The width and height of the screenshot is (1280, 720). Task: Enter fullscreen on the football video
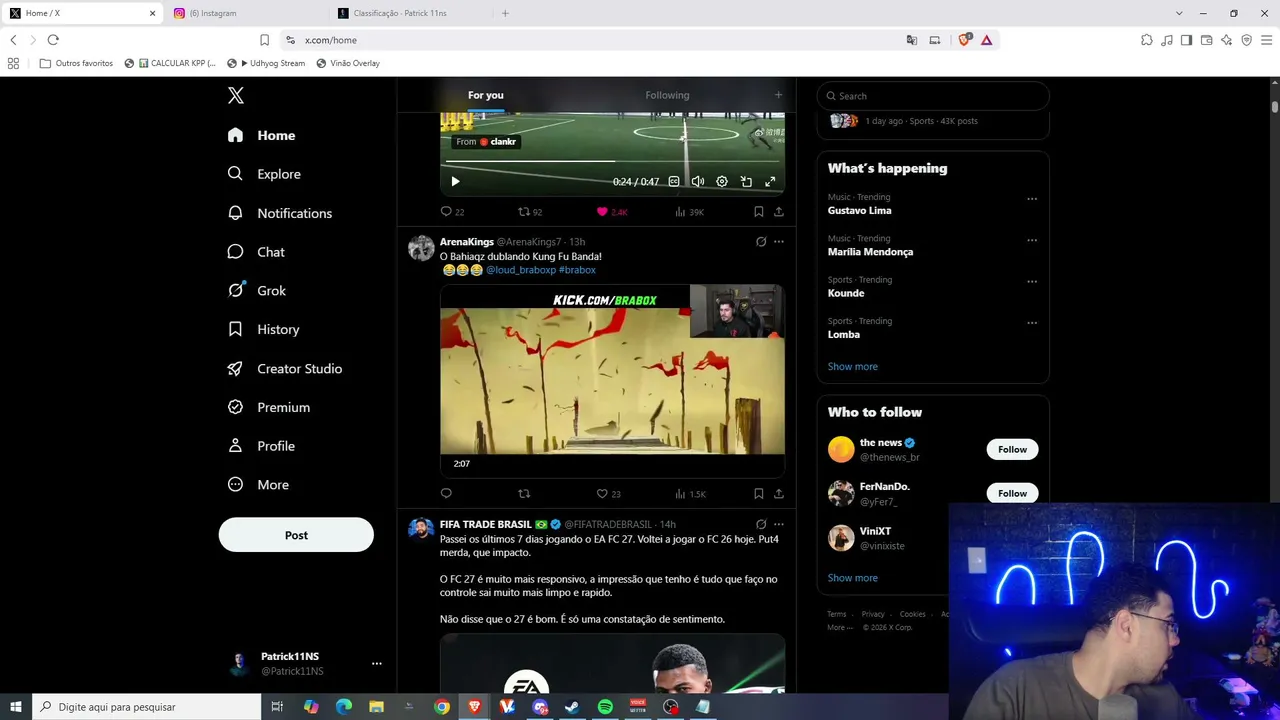click(x=770, y=182)
